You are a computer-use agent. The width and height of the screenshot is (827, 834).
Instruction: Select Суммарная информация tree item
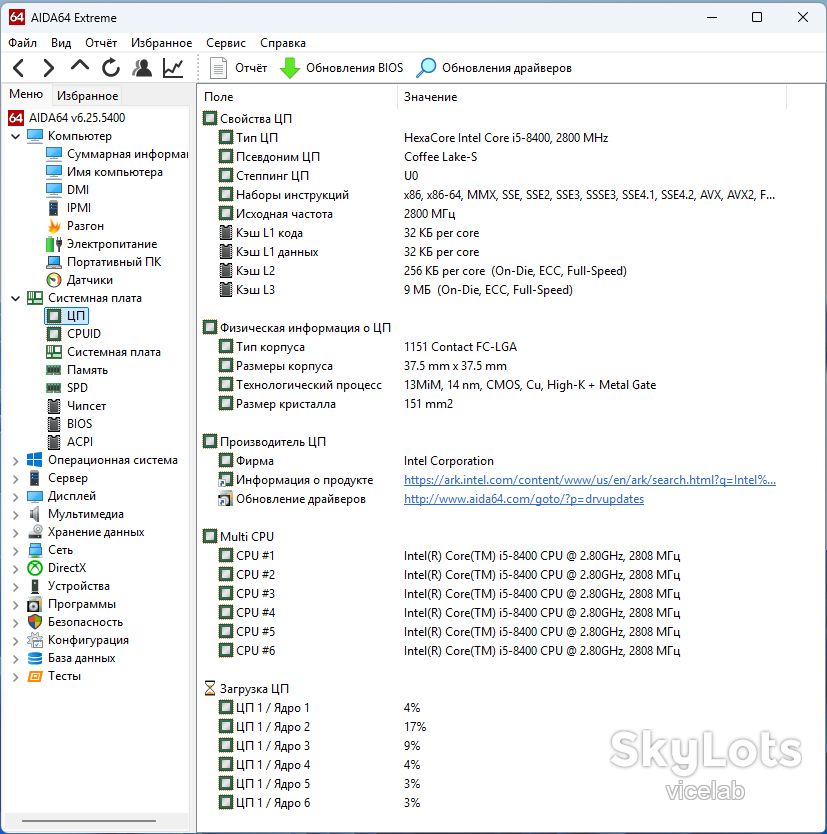116,154
